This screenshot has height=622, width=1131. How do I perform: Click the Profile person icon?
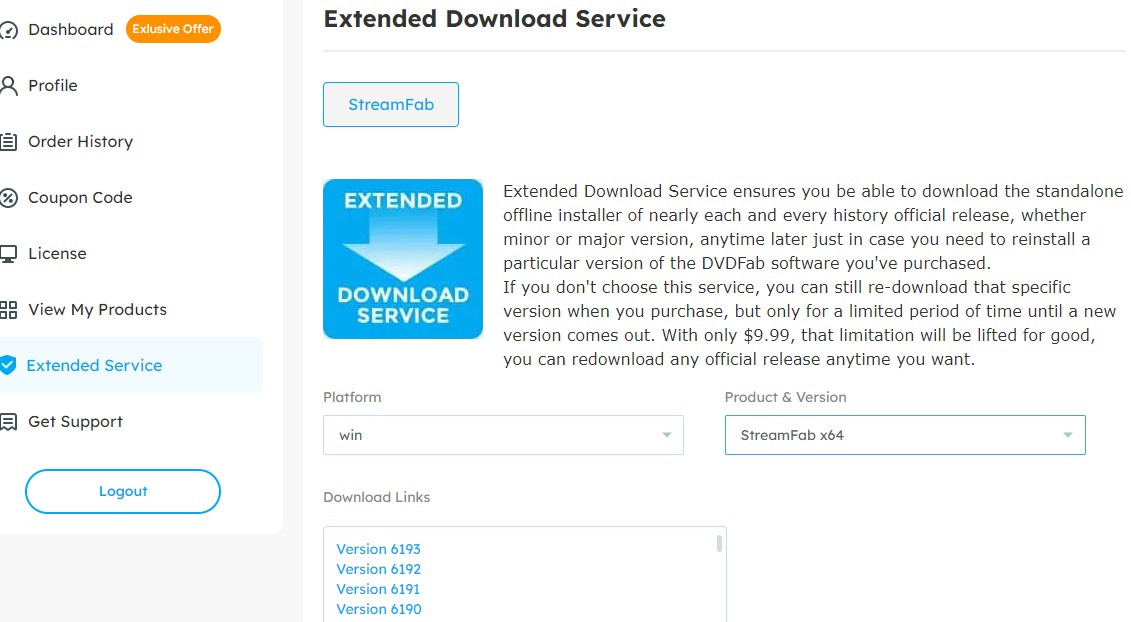(9, 86)
